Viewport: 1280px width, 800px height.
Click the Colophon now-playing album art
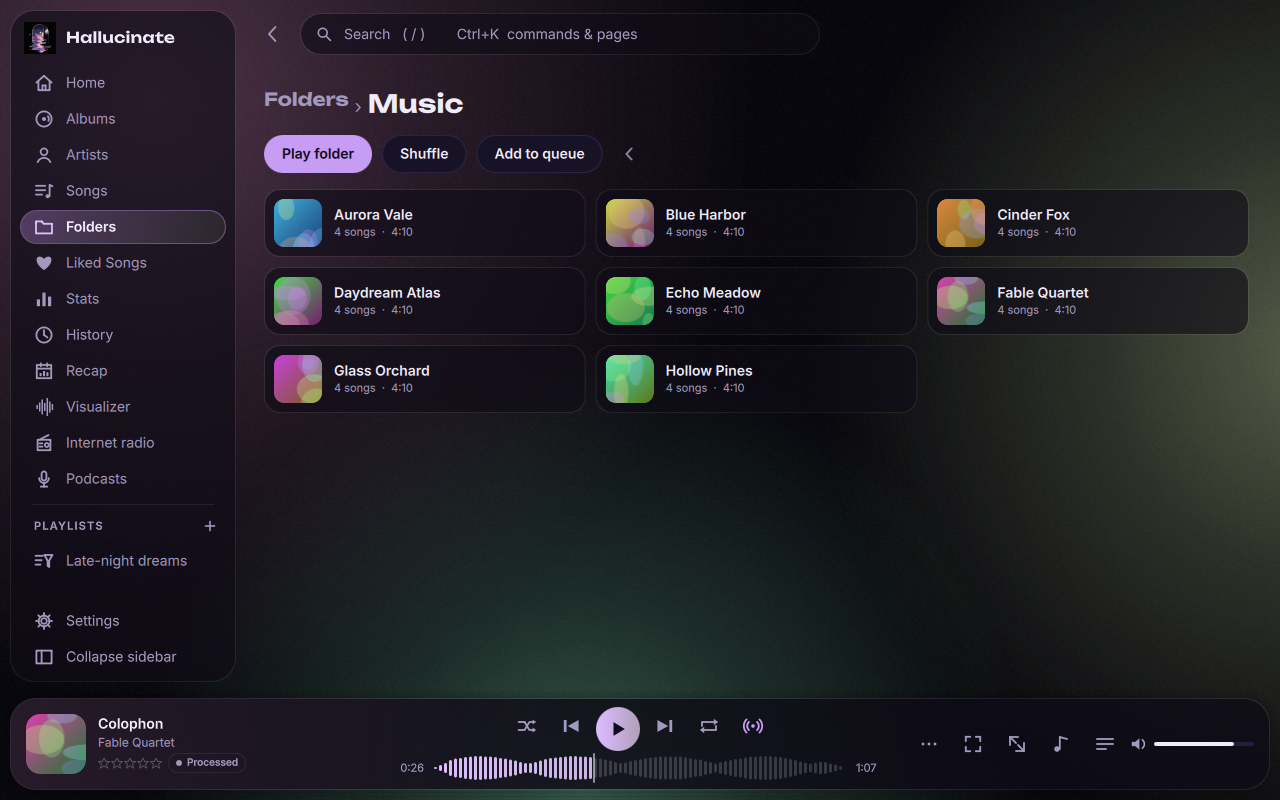(56, 744)
